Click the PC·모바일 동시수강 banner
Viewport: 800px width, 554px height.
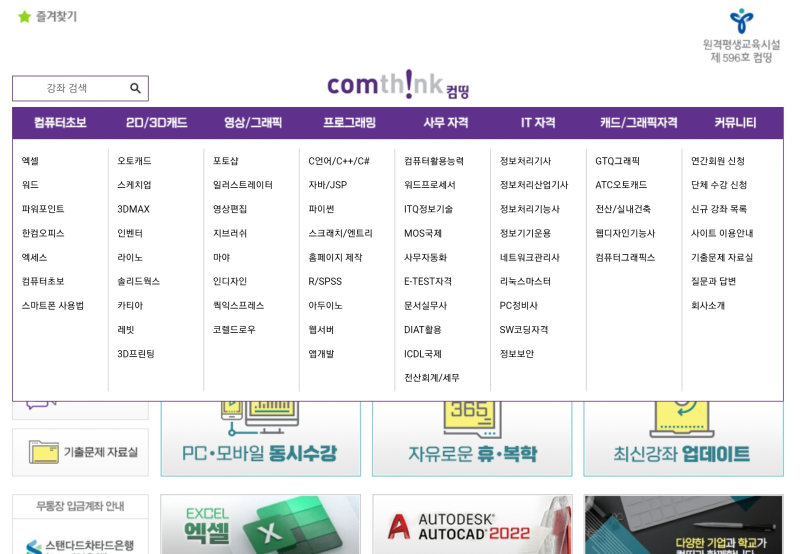coord(260,439)
